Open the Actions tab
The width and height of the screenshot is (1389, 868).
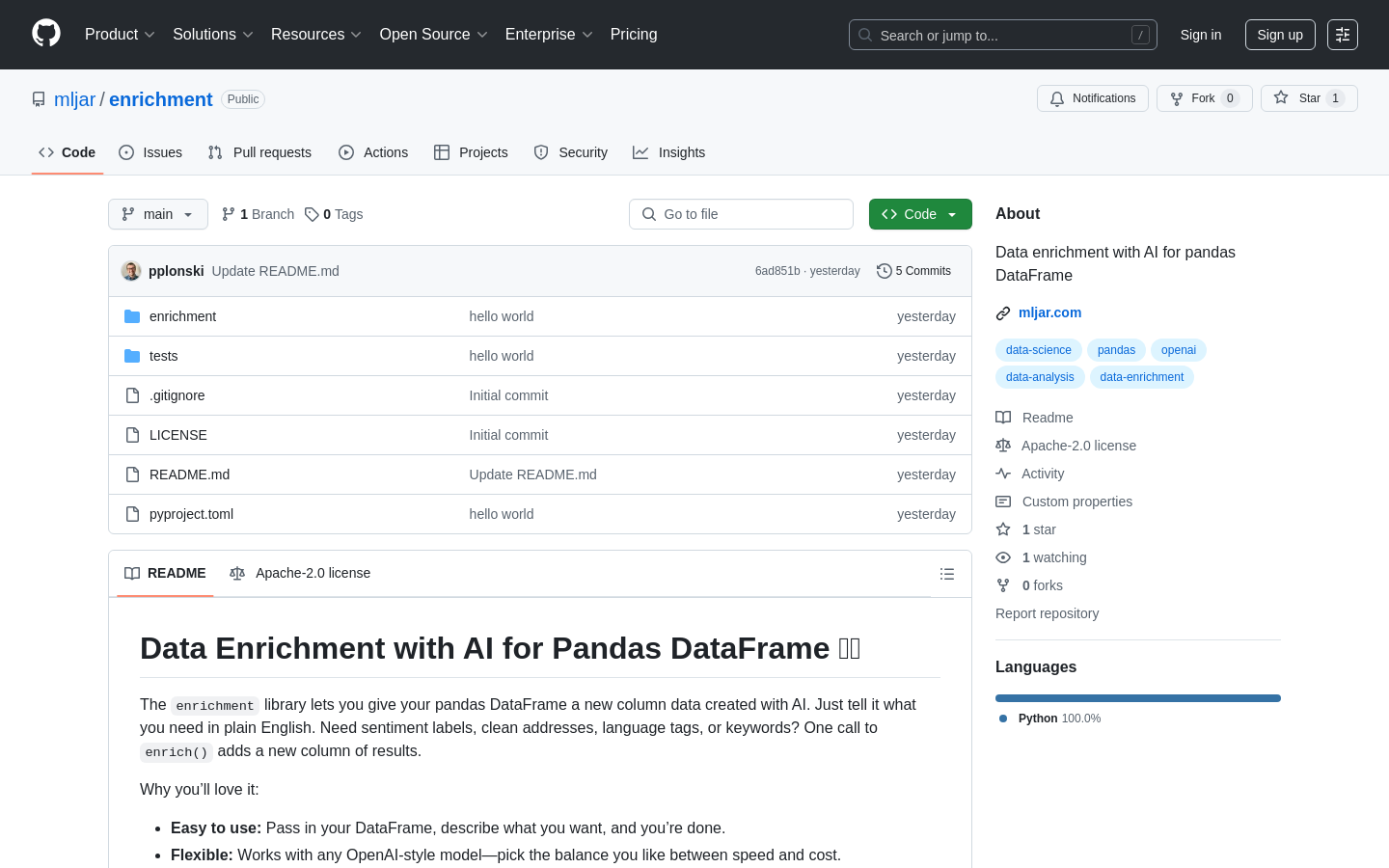[x=373, y=152]
